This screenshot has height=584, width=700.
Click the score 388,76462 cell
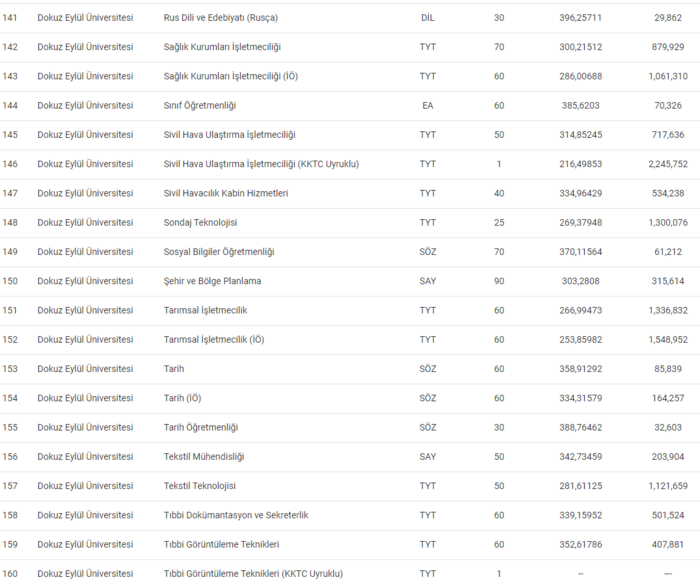(x=580, y=428)
